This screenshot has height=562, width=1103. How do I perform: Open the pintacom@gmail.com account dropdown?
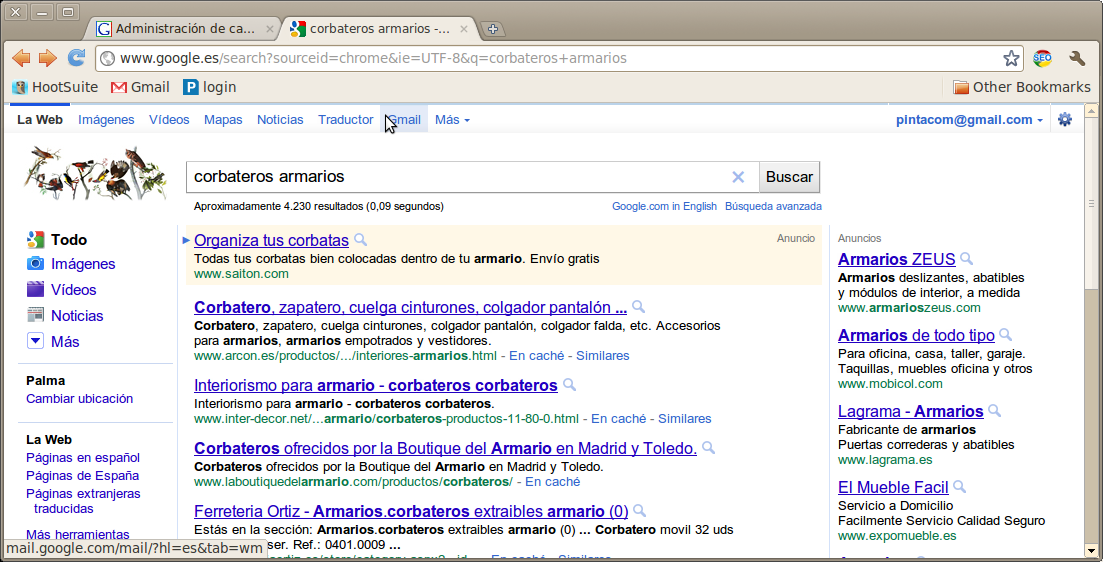(969, 120)
